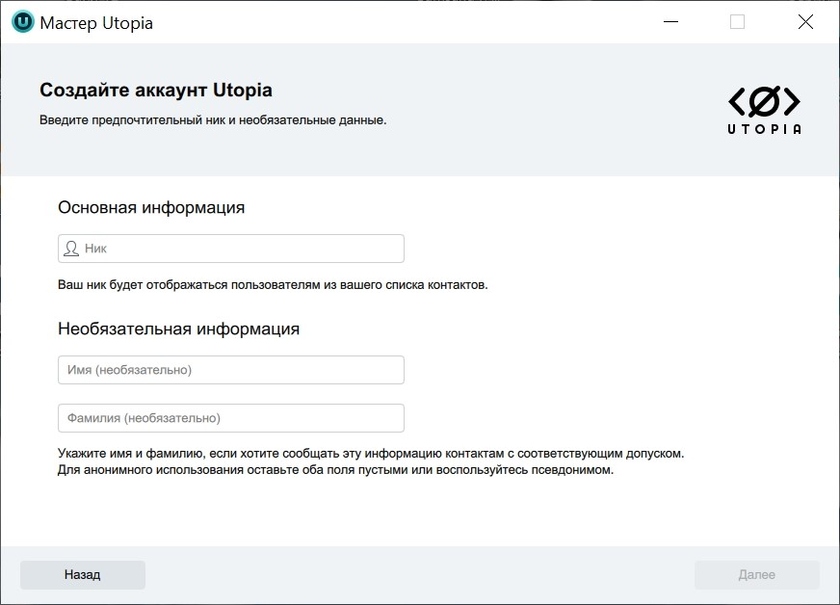The width and height of the screenshot is (840, 605).
Task: Click the Utopia app icon in title bar
Action: pos(23,22)
